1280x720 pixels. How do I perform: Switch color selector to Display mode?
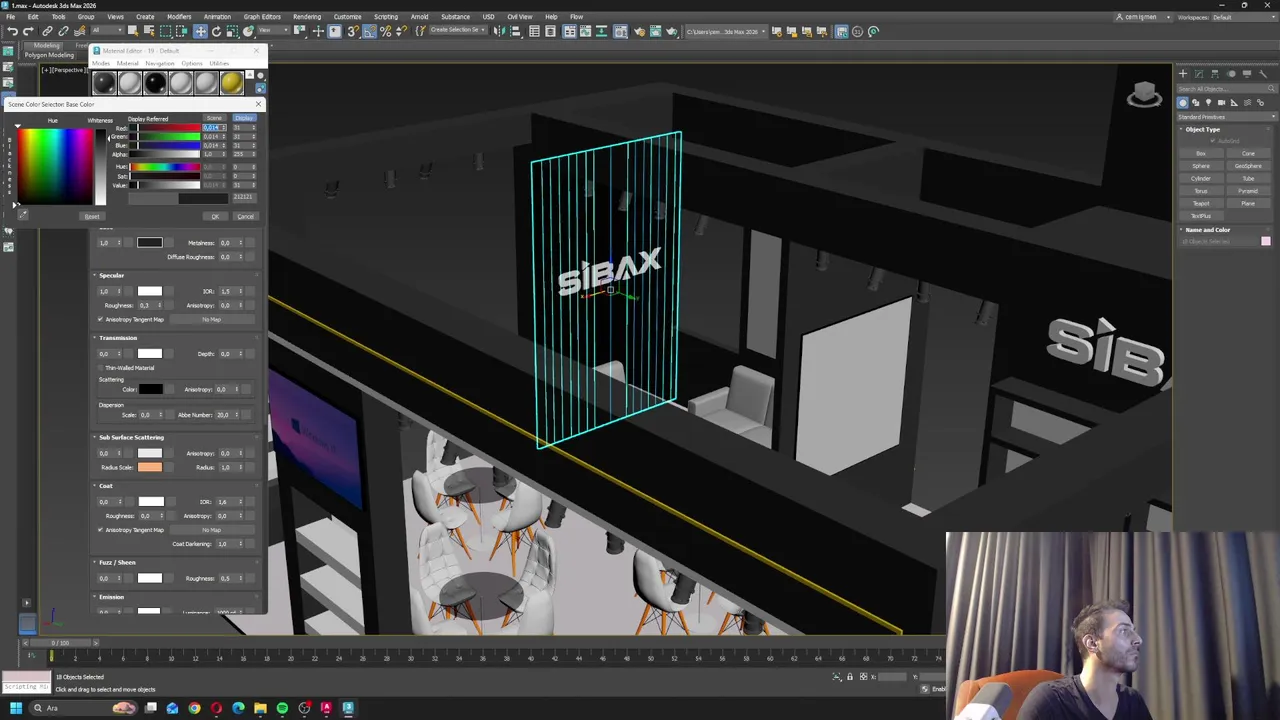pos(244,118)
